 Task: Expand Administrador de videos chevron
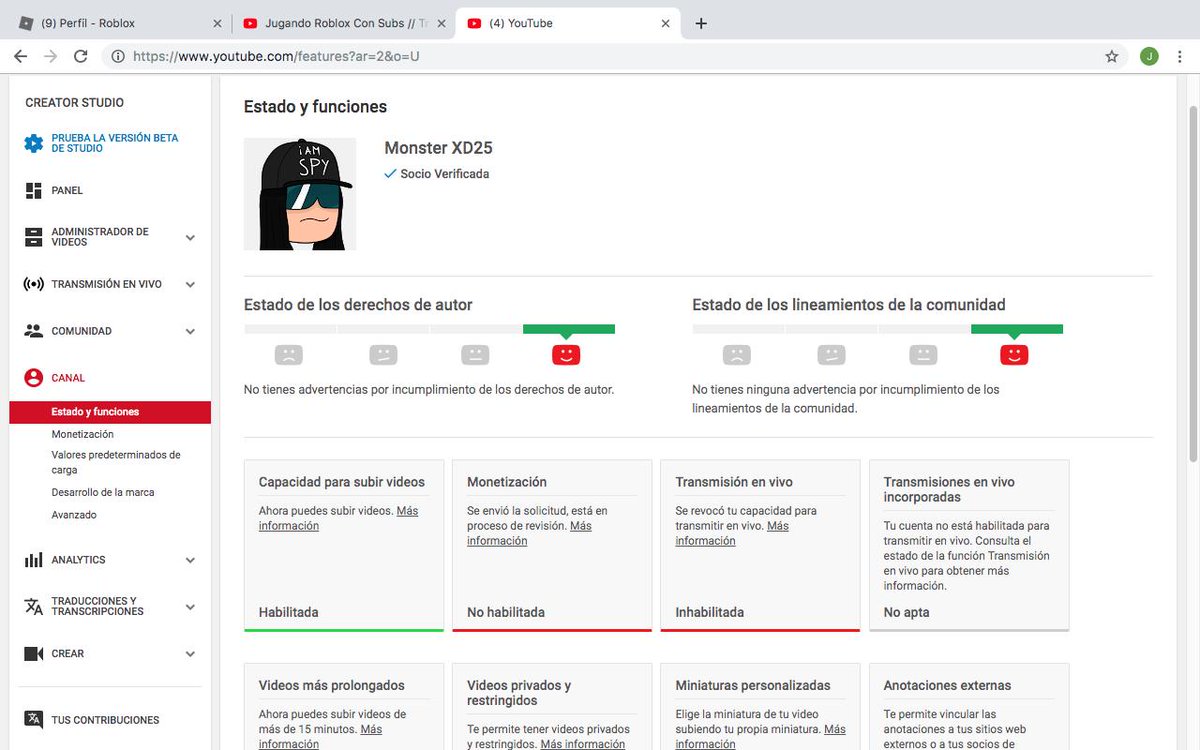[x=190, y=238]
